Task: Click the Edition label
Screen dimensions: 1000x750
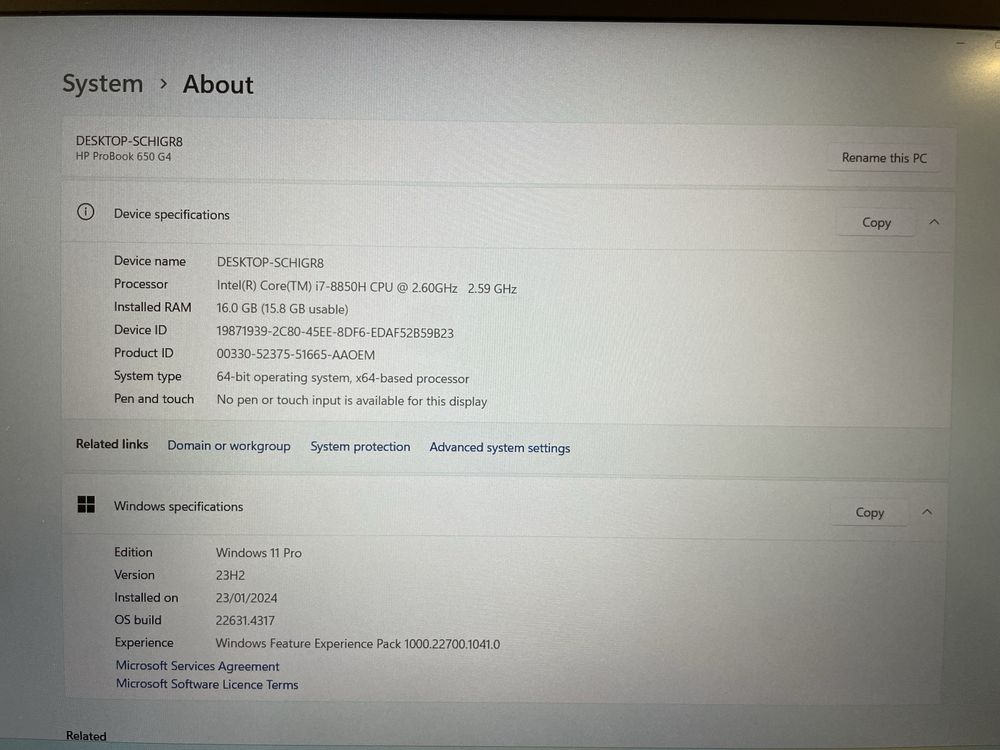Action: pyautogui.click(x=133, y=552)
